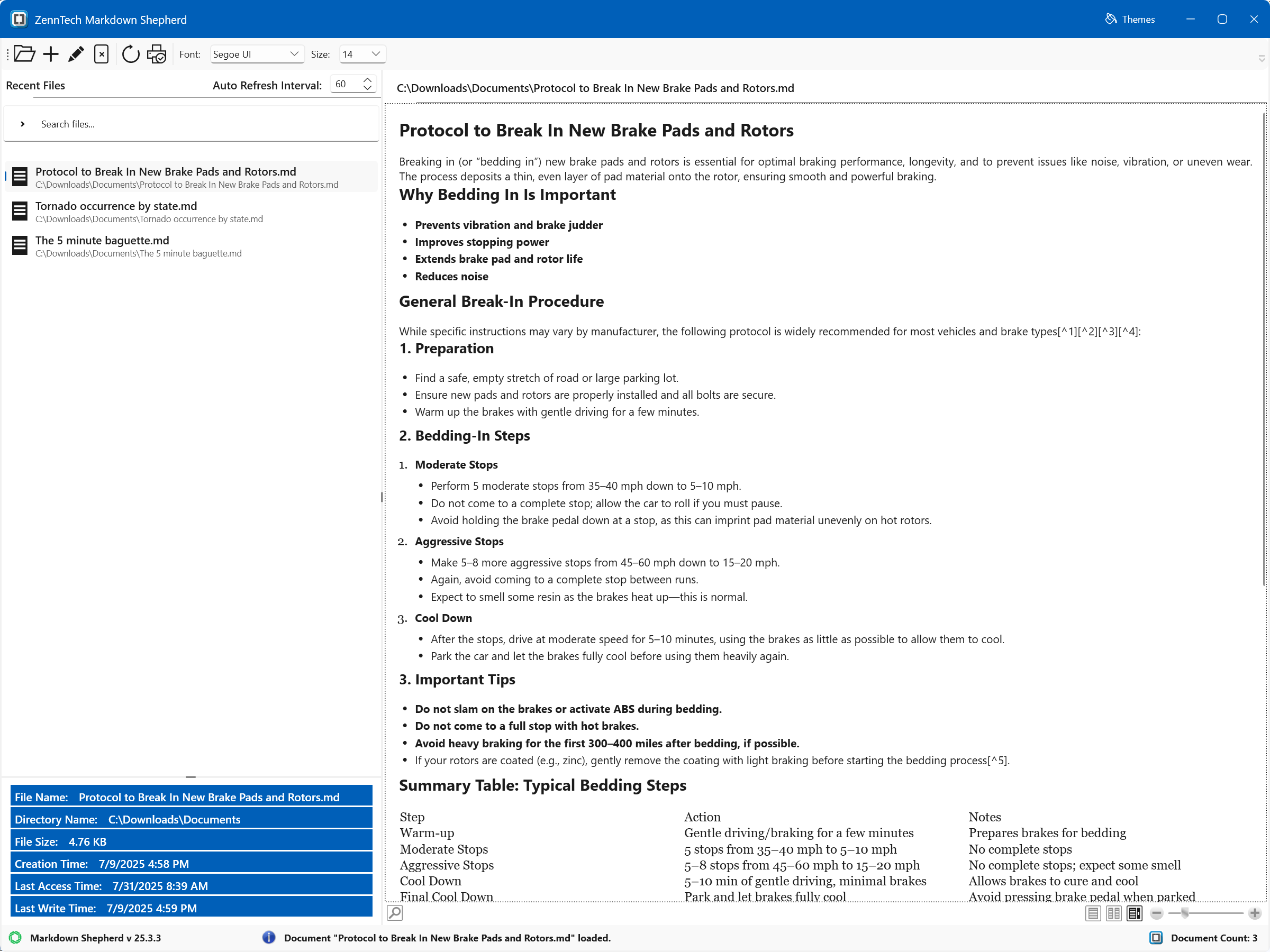Click the find magnifier icon below the document
The height and width of the screenshot is (952, 1270).
[x=394, y=912]
